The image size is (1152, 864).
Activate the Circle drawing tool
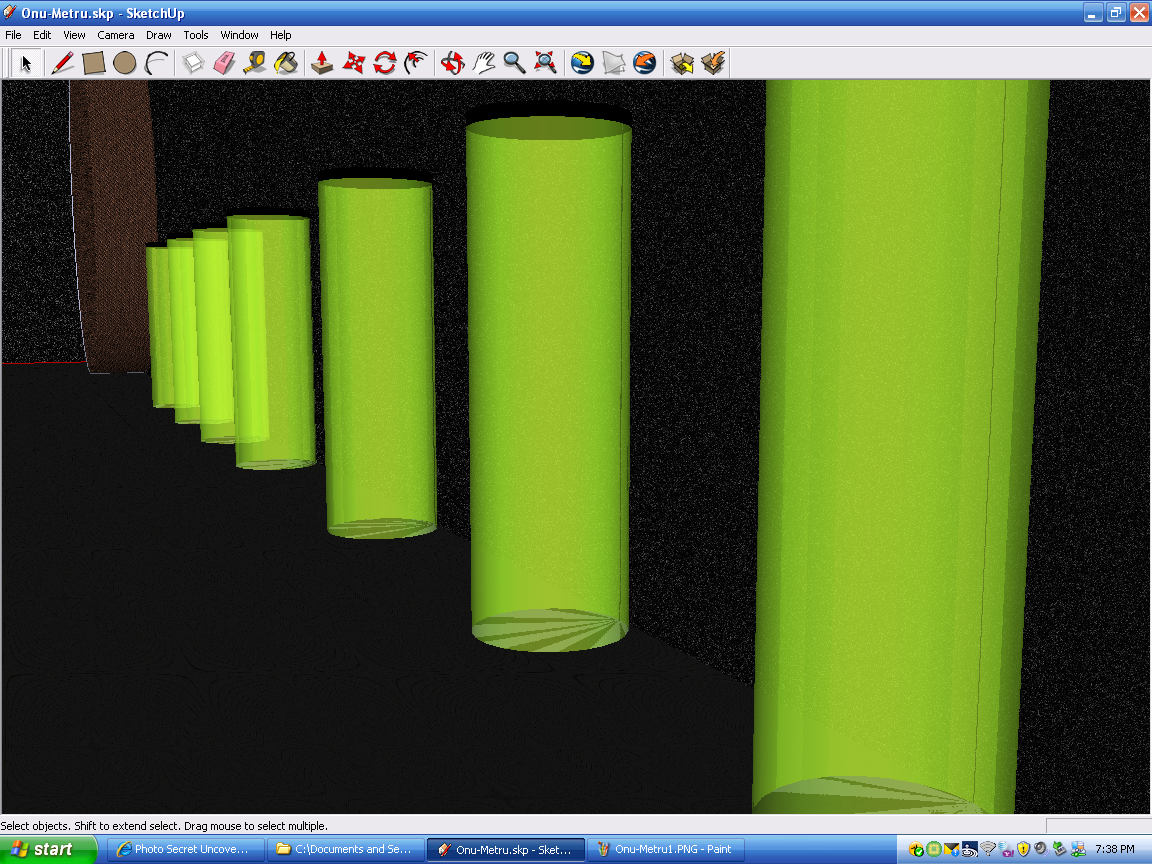coord(125,63)
